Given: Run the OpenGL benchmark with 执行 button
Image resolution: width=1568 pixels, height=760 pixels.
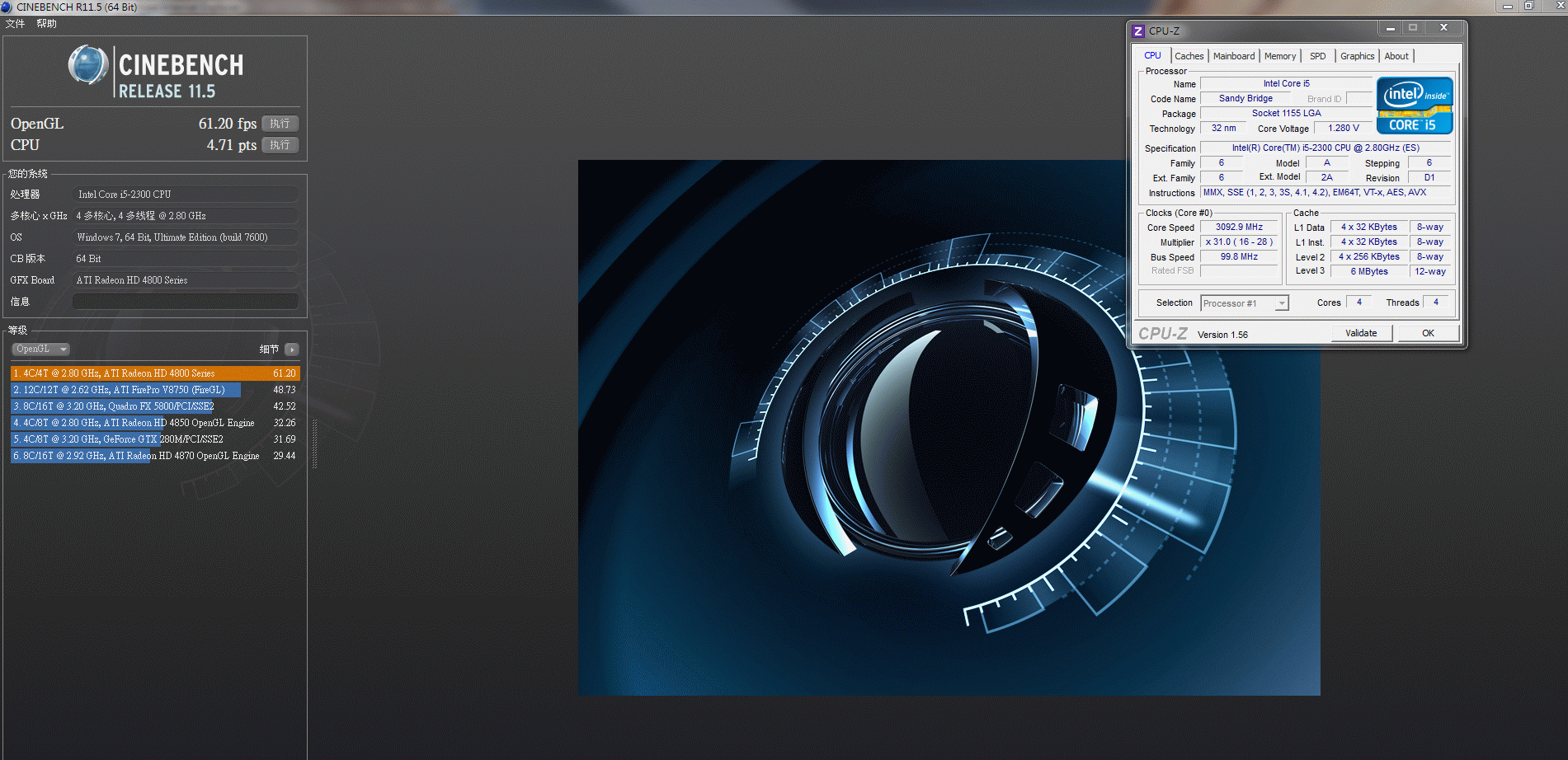Looking at the screenshot, I should [280, 124].
